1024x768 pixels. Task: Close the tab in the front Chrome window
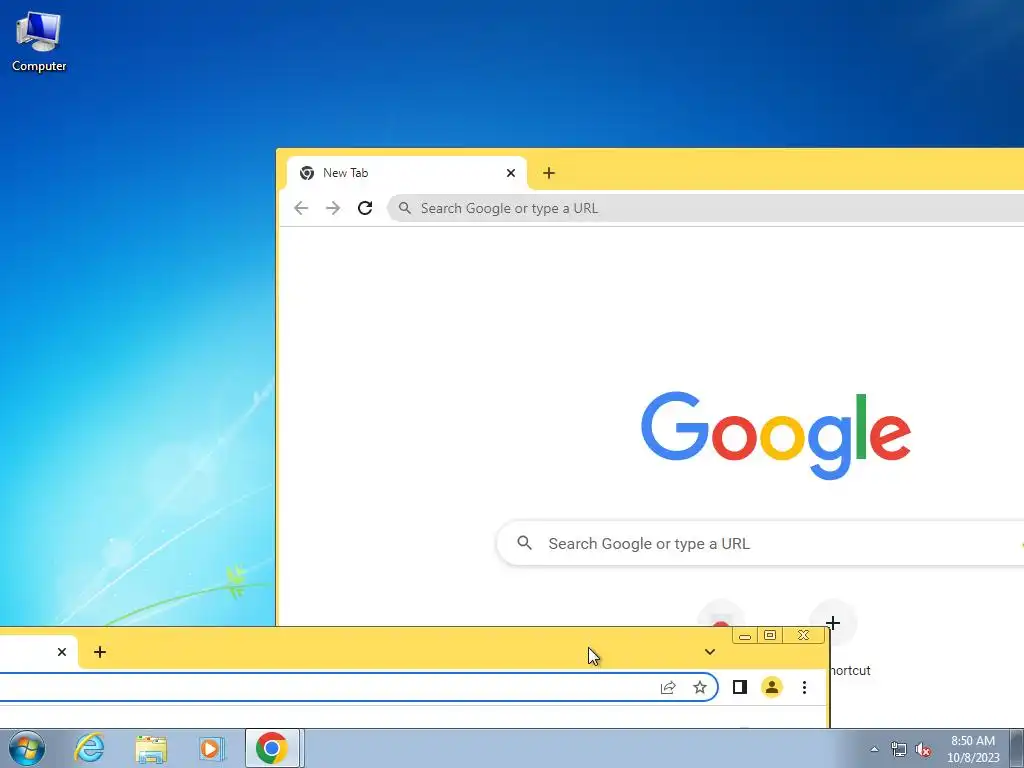click(62, 652)
